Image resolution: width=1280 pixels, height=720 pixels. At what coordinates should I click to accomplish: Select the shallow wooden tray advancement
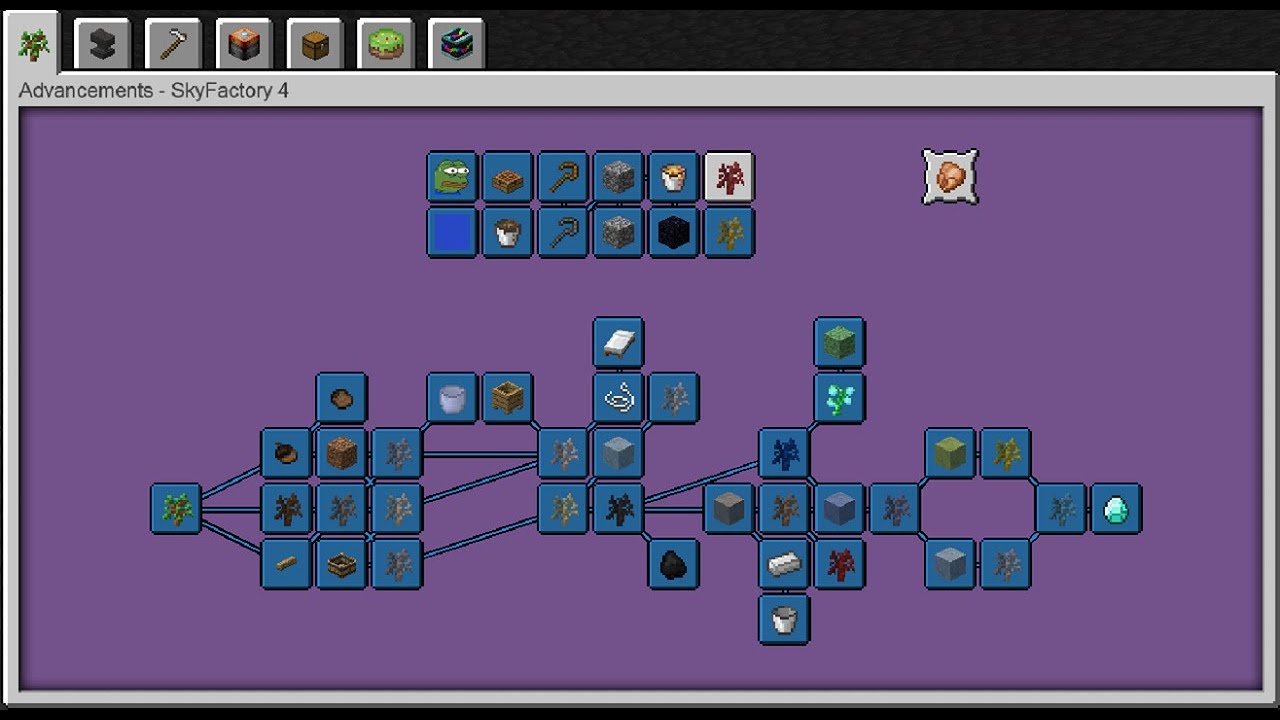[x=342, y=564]
